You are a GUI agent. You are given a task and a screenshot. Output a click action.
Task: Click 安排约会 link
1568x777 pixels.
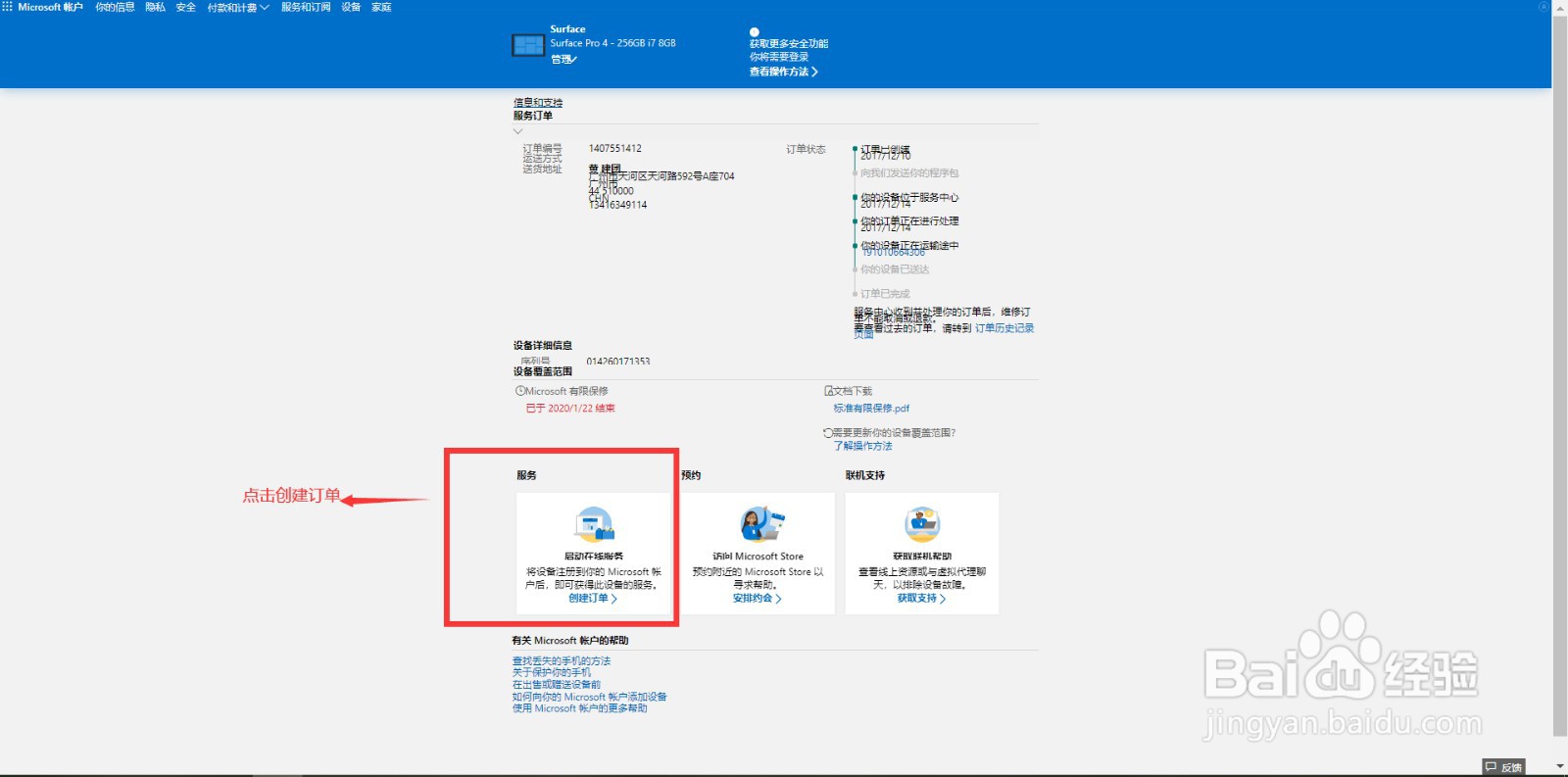click(x=758, y=598)
